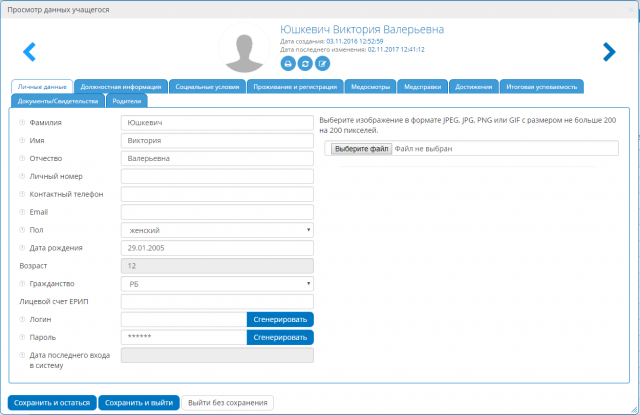Open the Медосмотры tab
The width and height of the screenshot is (640, 415).
point(371,87)
